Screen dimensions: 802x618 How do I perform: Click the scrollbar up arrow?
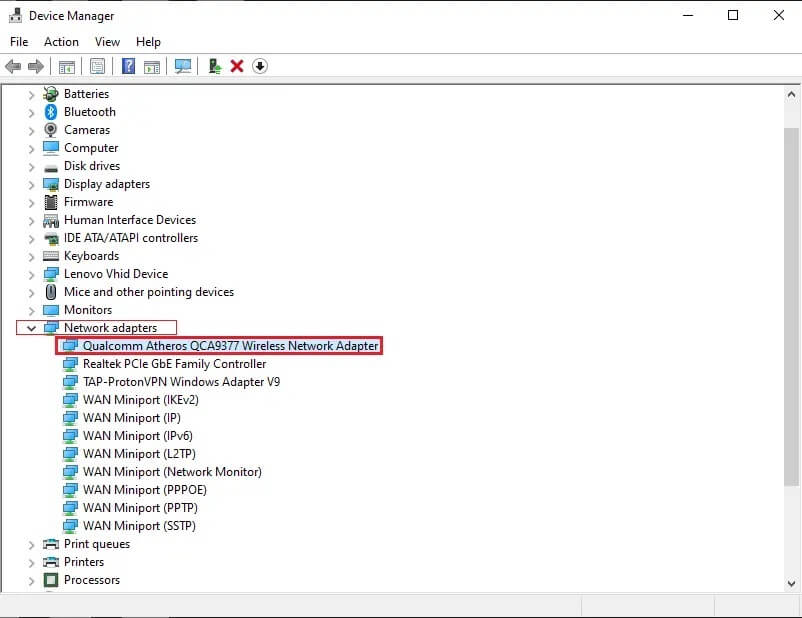coord(791,94)
